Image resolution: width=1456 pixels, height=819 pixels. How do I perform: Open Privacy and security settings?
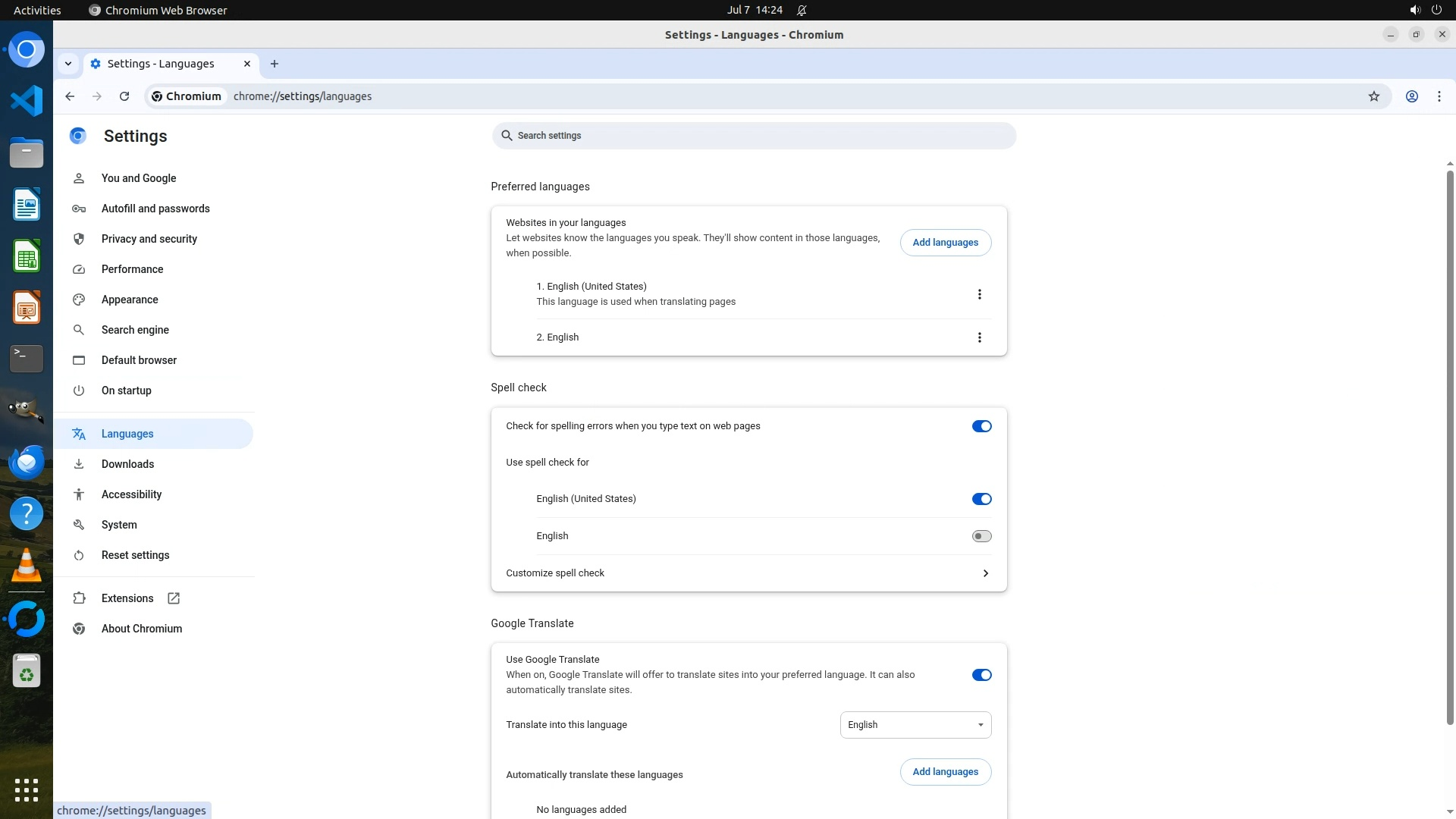pyautogui.click(x=149, y=239)
